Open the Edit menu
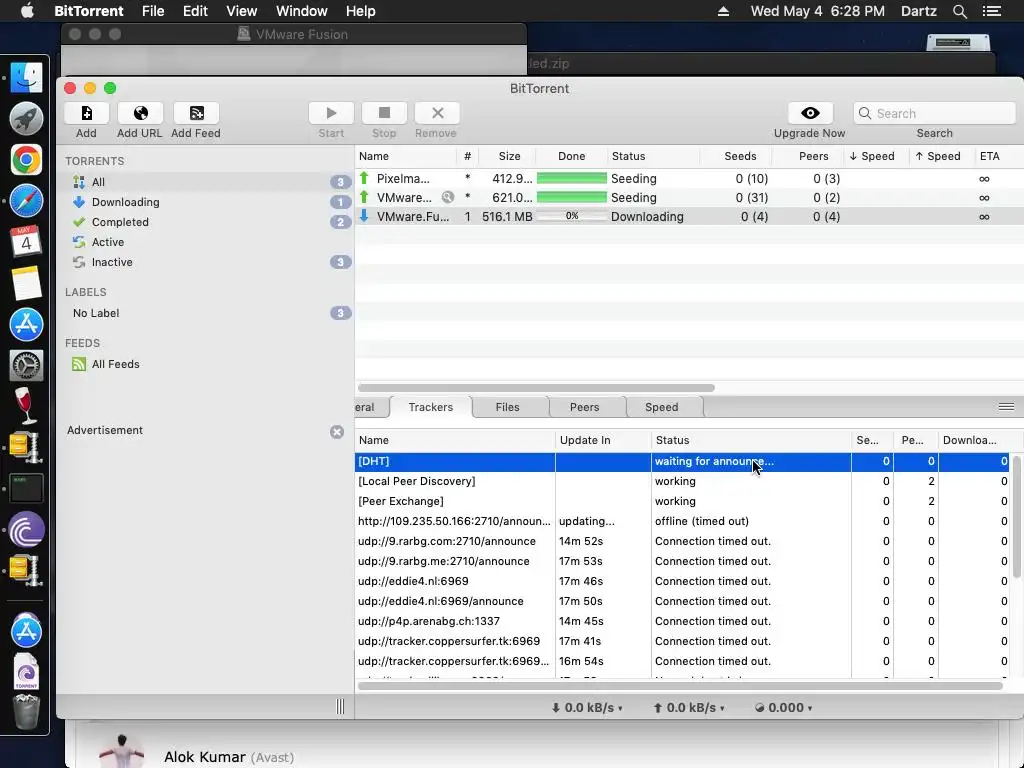 pos(195,11)
